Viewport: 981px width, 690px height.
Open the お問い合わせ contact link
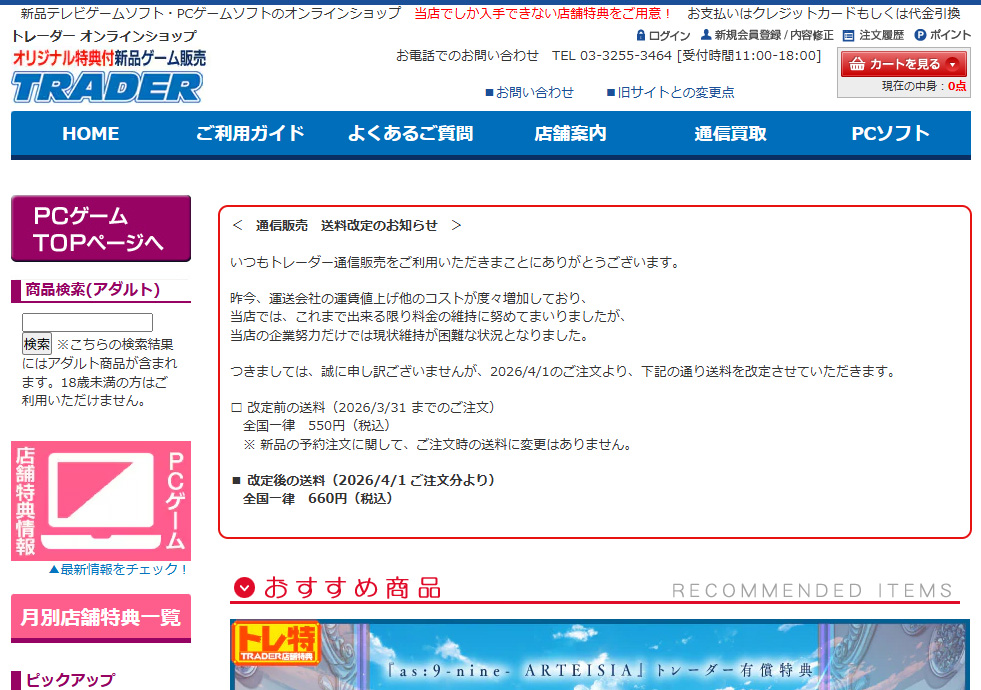click(530, 92)
